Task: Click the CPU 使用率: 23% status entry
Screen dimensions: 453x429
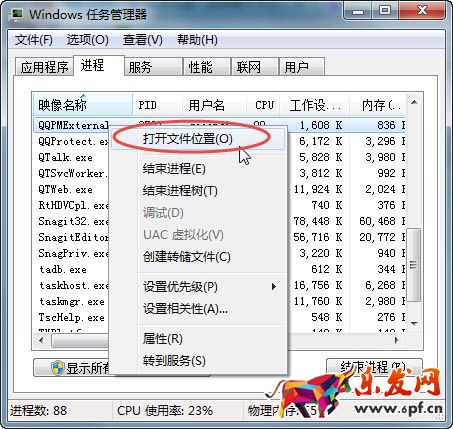Action: coord(165,411)
